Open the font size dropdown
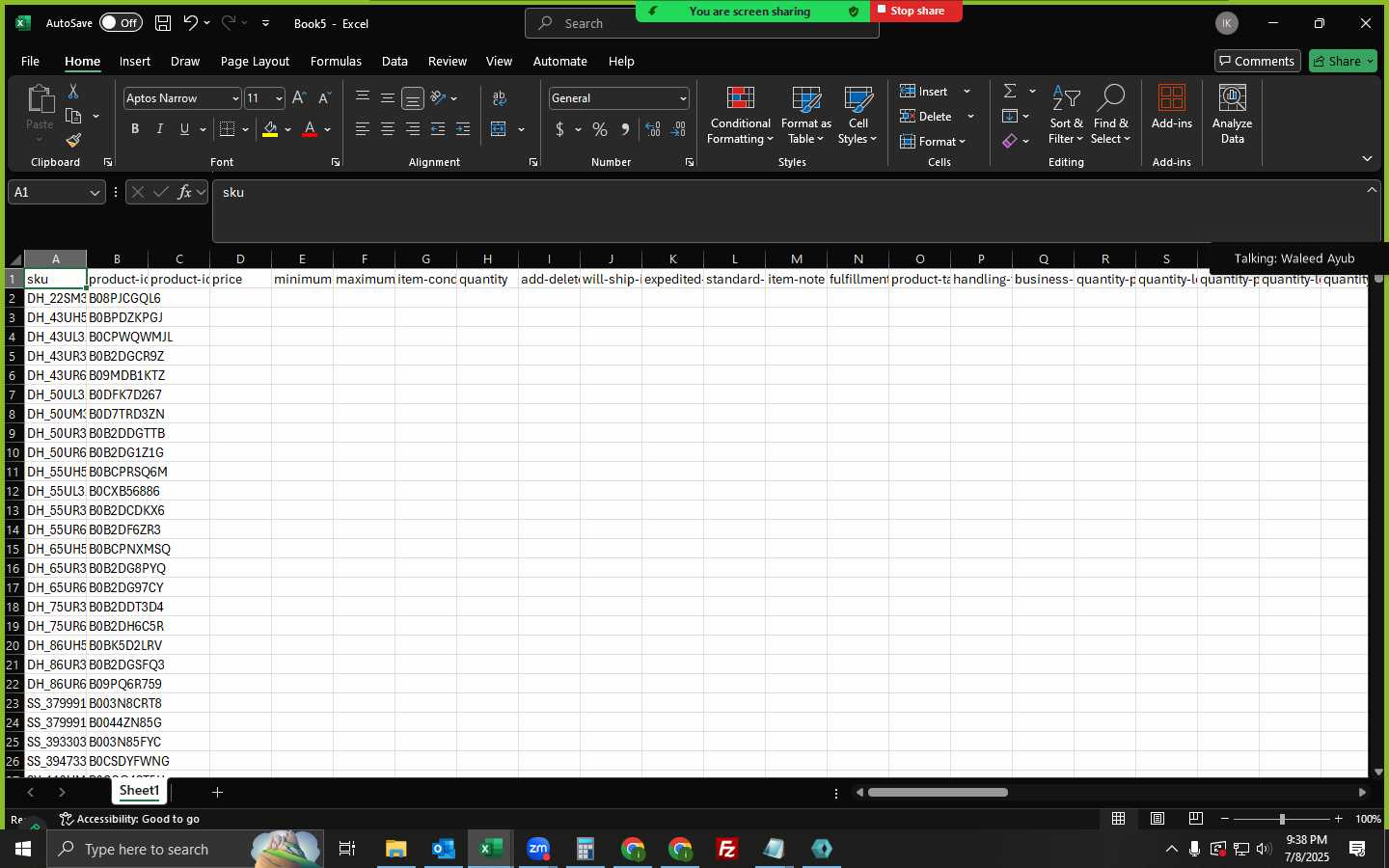1389x868 pixels. click(280, 98)
